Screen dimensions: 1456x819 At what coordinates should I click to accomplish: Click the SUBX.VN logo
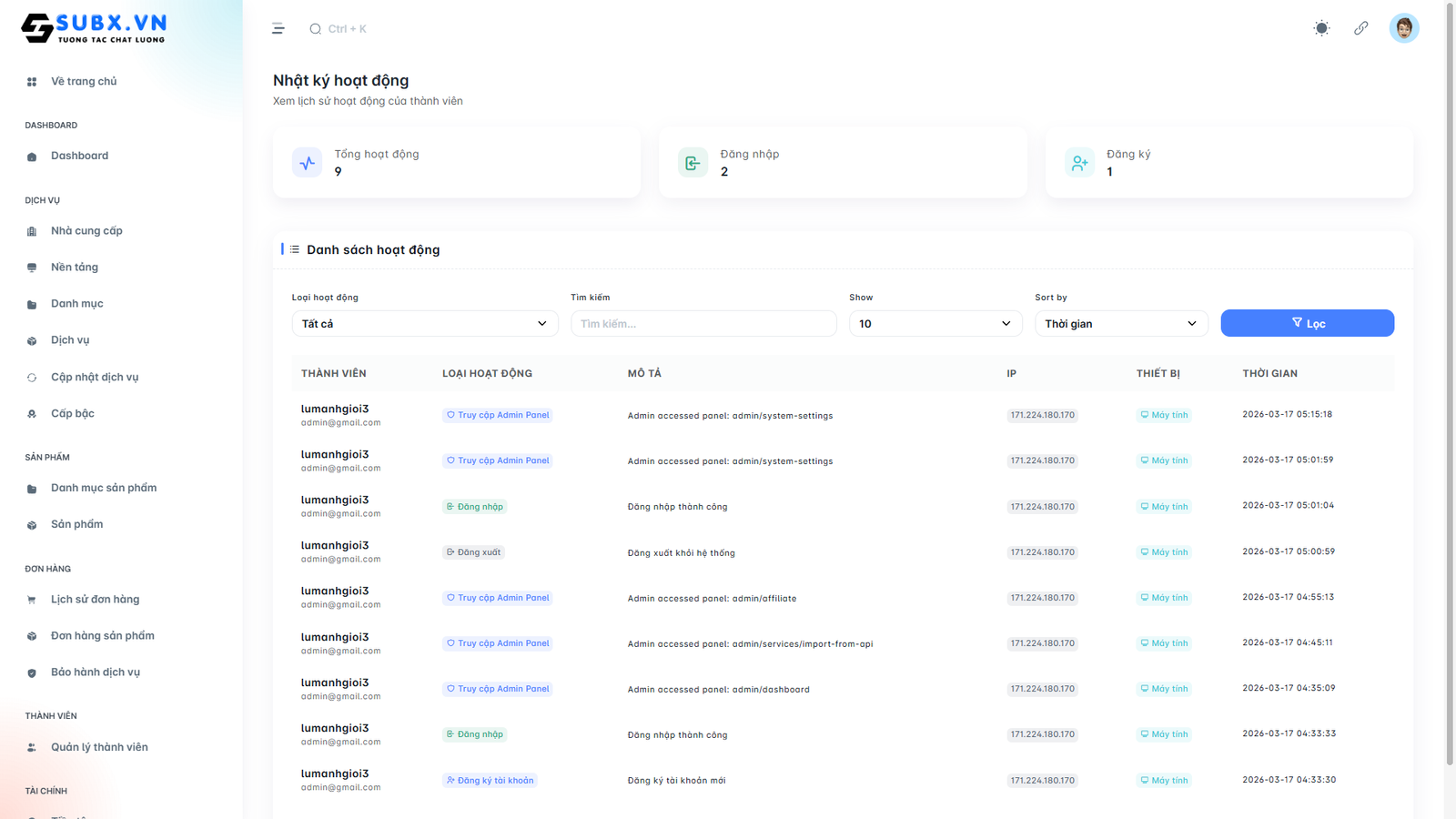coord(94,28)
